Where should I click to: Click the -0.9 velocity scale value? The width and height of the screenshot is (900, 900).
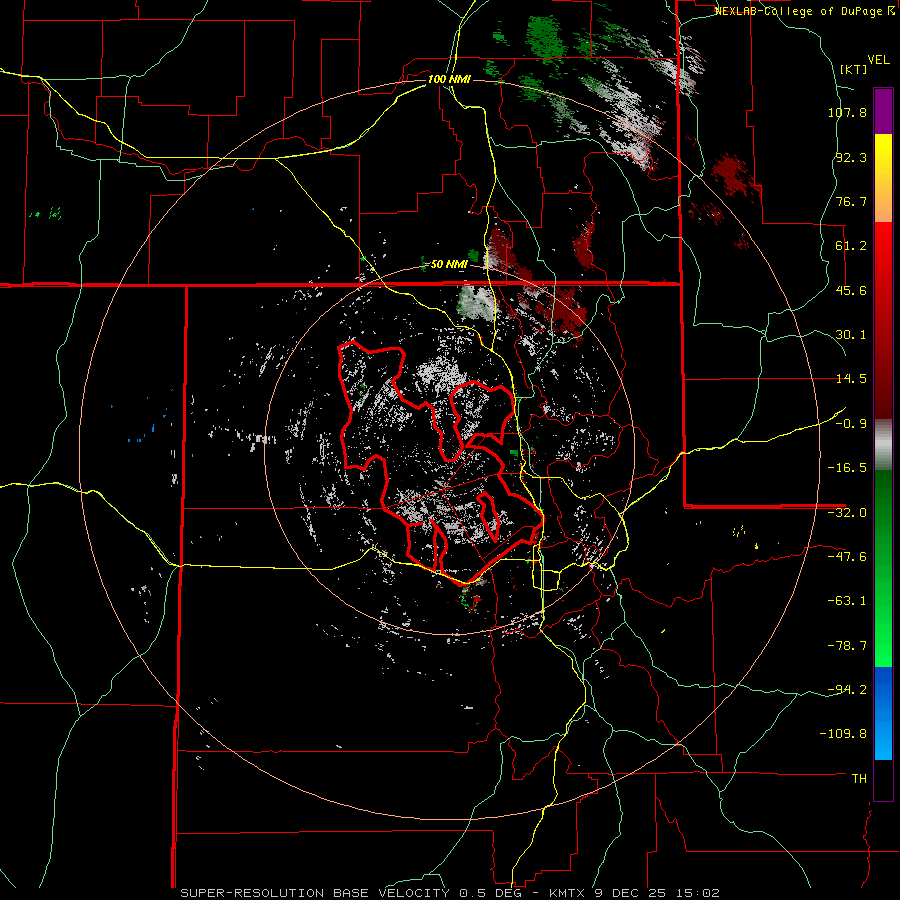pos(851,424)
